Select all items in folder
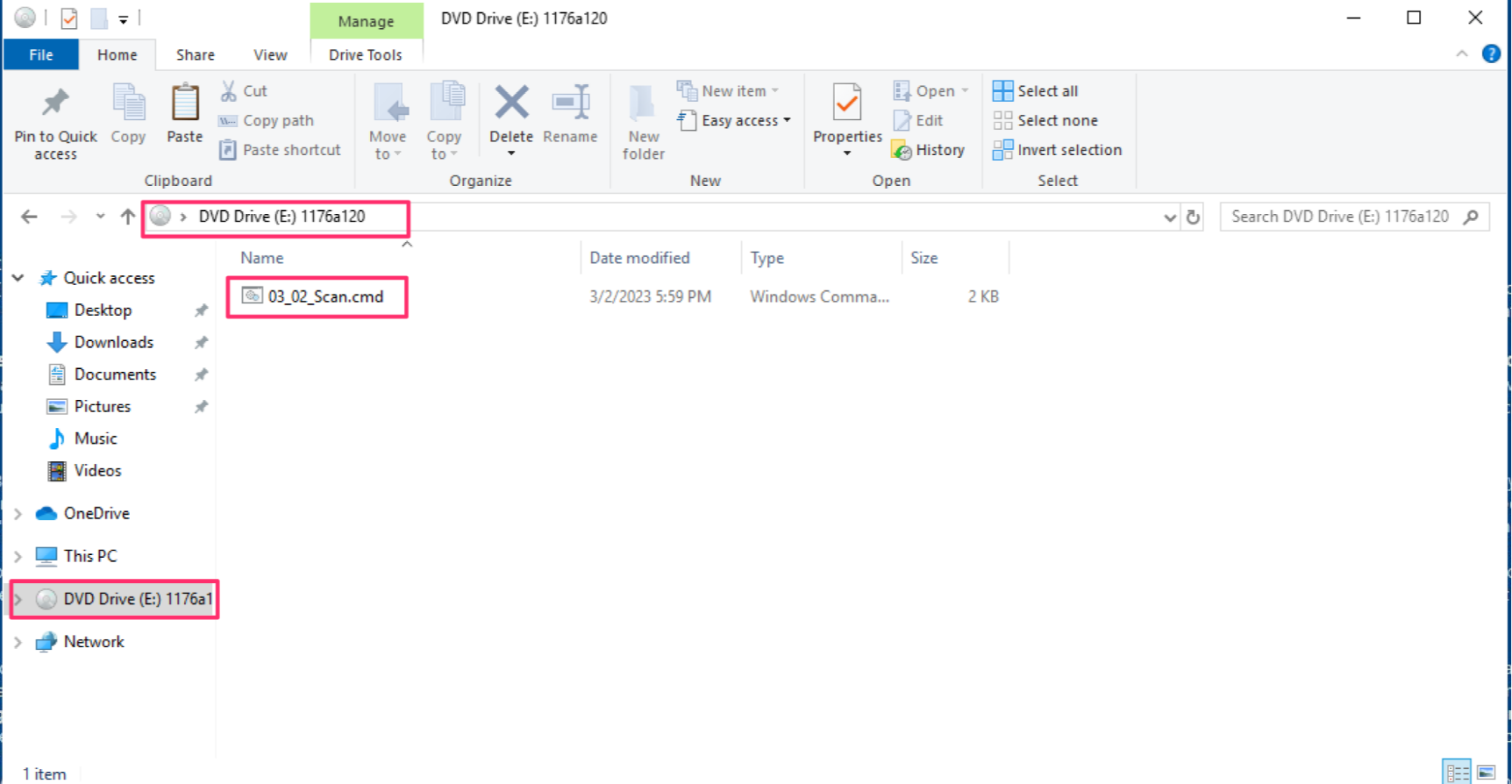The width and height of the screenshot is (1512, 784). [1037, 91]
